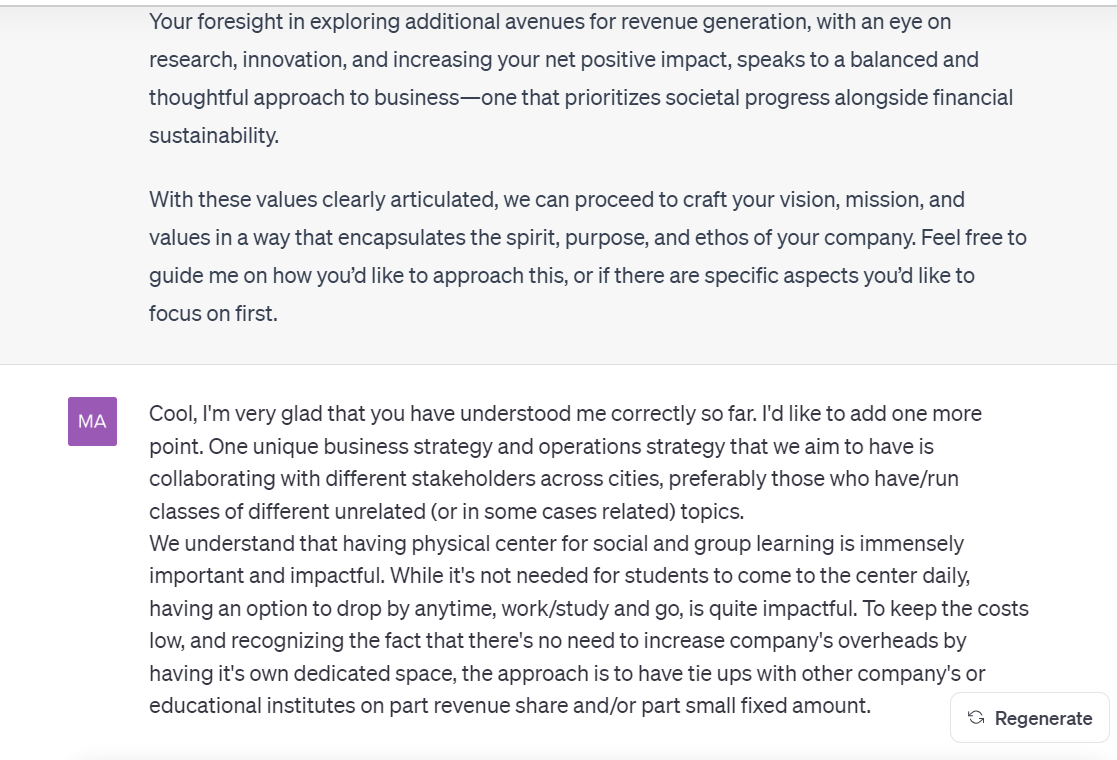
Task: Click the word "sustainability." in the assistant reply
Action: tap(214, 135)
